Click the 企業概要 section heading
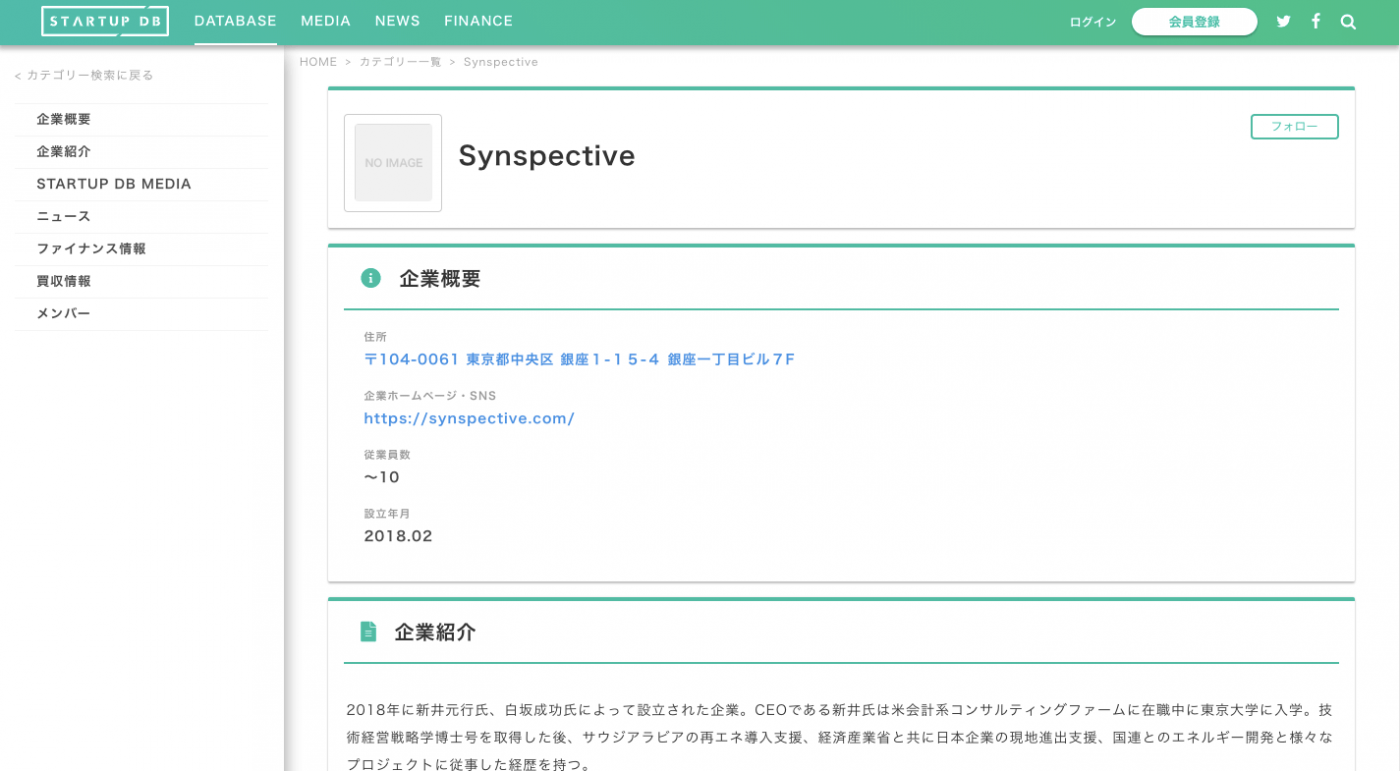The width and height of the screenshot is (1400, 771). (440, 279)
